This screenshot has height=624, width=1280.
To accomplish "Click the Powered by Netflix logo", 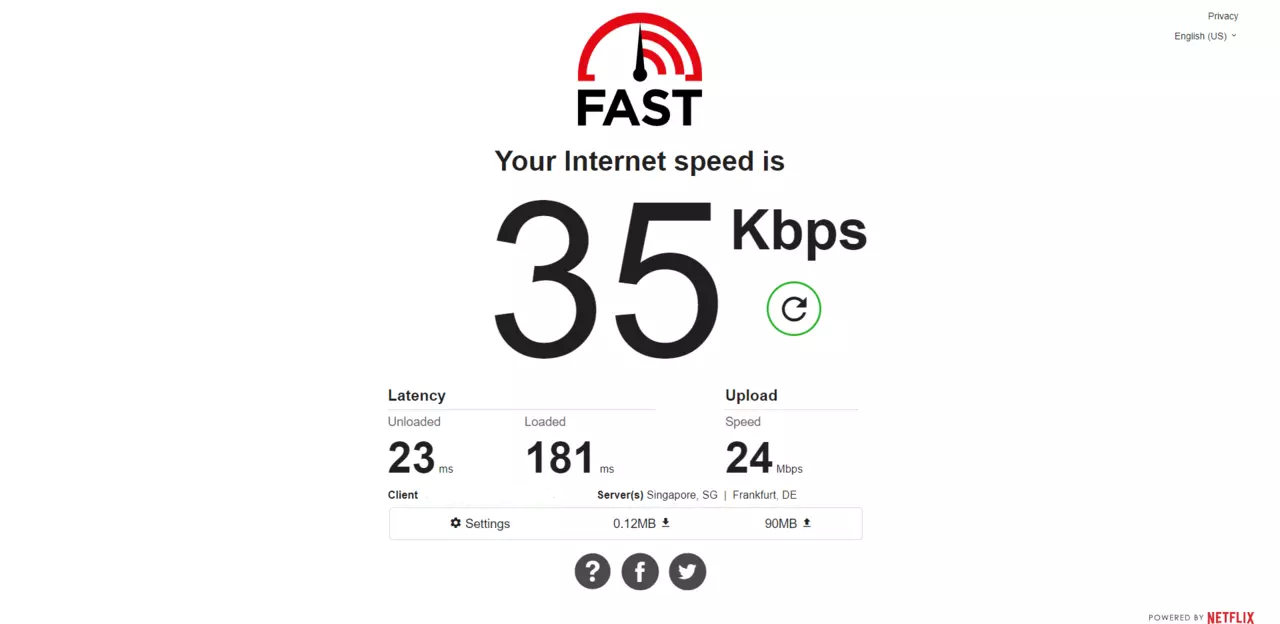I will 1201,618.
